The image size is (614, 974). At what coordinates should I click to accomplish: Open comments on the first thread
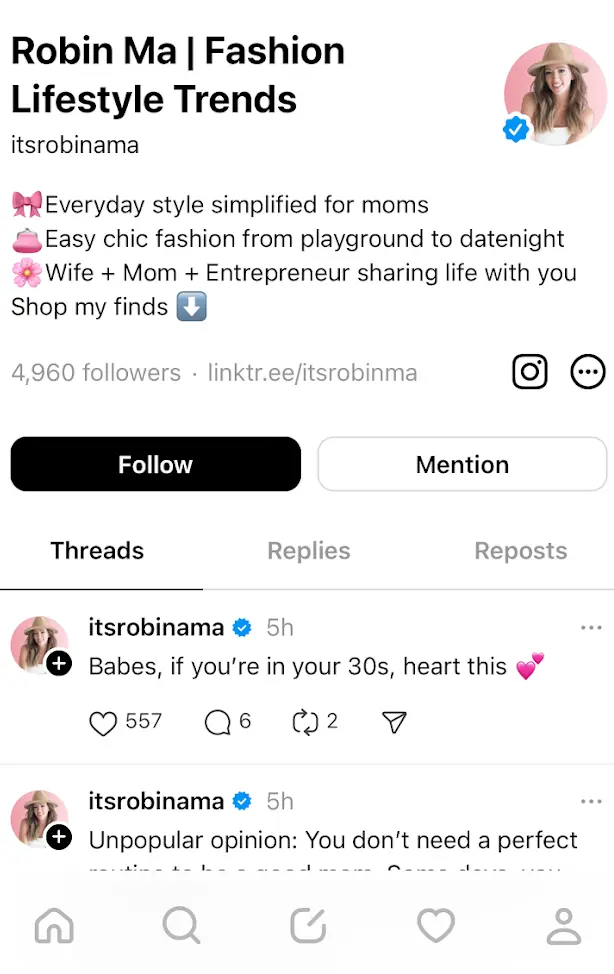pyautogui.click(x=217, y=722)
